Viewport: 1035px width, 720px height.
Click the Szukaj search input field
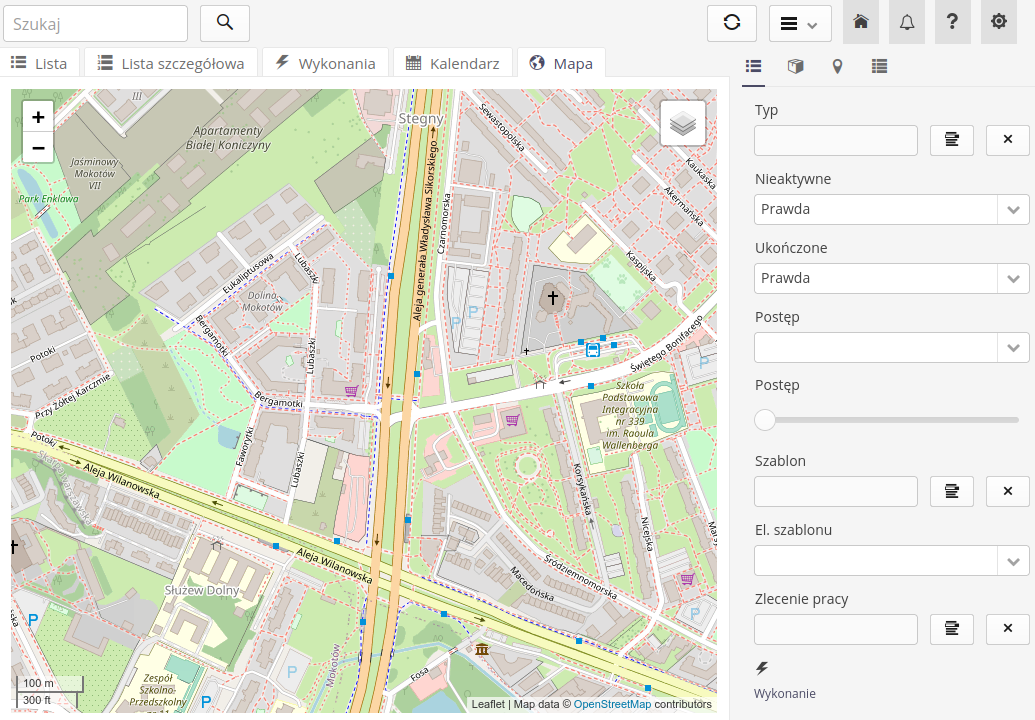coord(95,23)
